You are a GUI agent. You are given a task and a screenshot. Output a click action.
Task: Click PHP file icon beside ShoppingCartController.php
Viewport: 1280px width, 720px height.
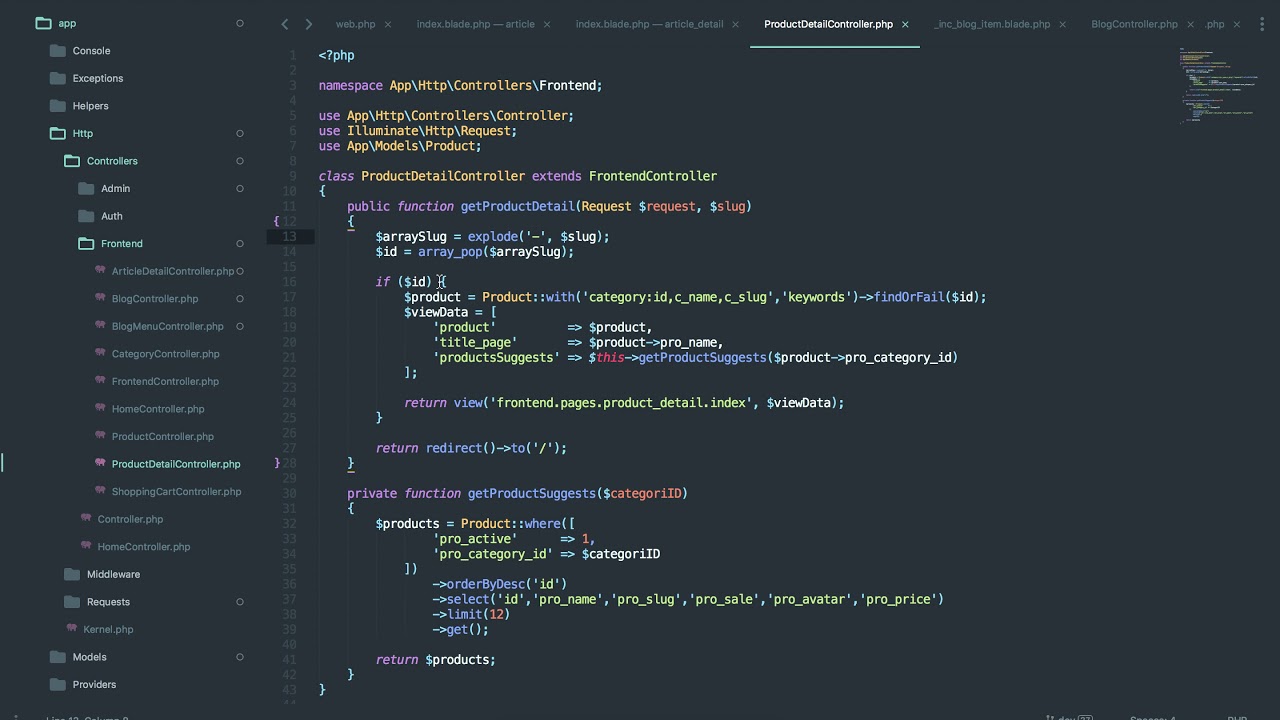coord(100,491)
